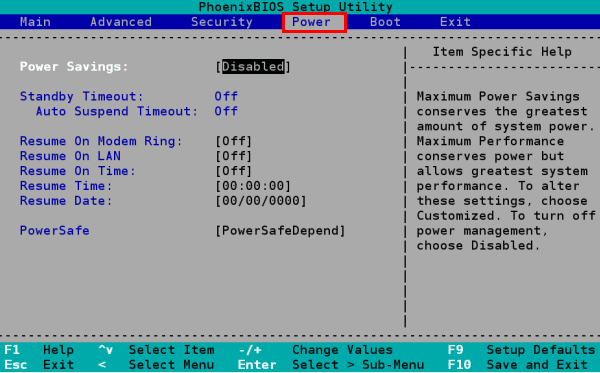600x373 pixels.
Task: Click the Resume Date label
Action: 66,201
